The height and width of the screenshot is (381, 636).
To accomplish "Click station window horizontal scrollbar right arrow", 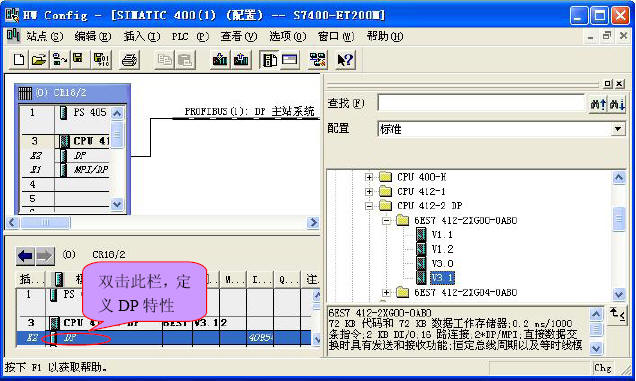I will coord(313,222).
